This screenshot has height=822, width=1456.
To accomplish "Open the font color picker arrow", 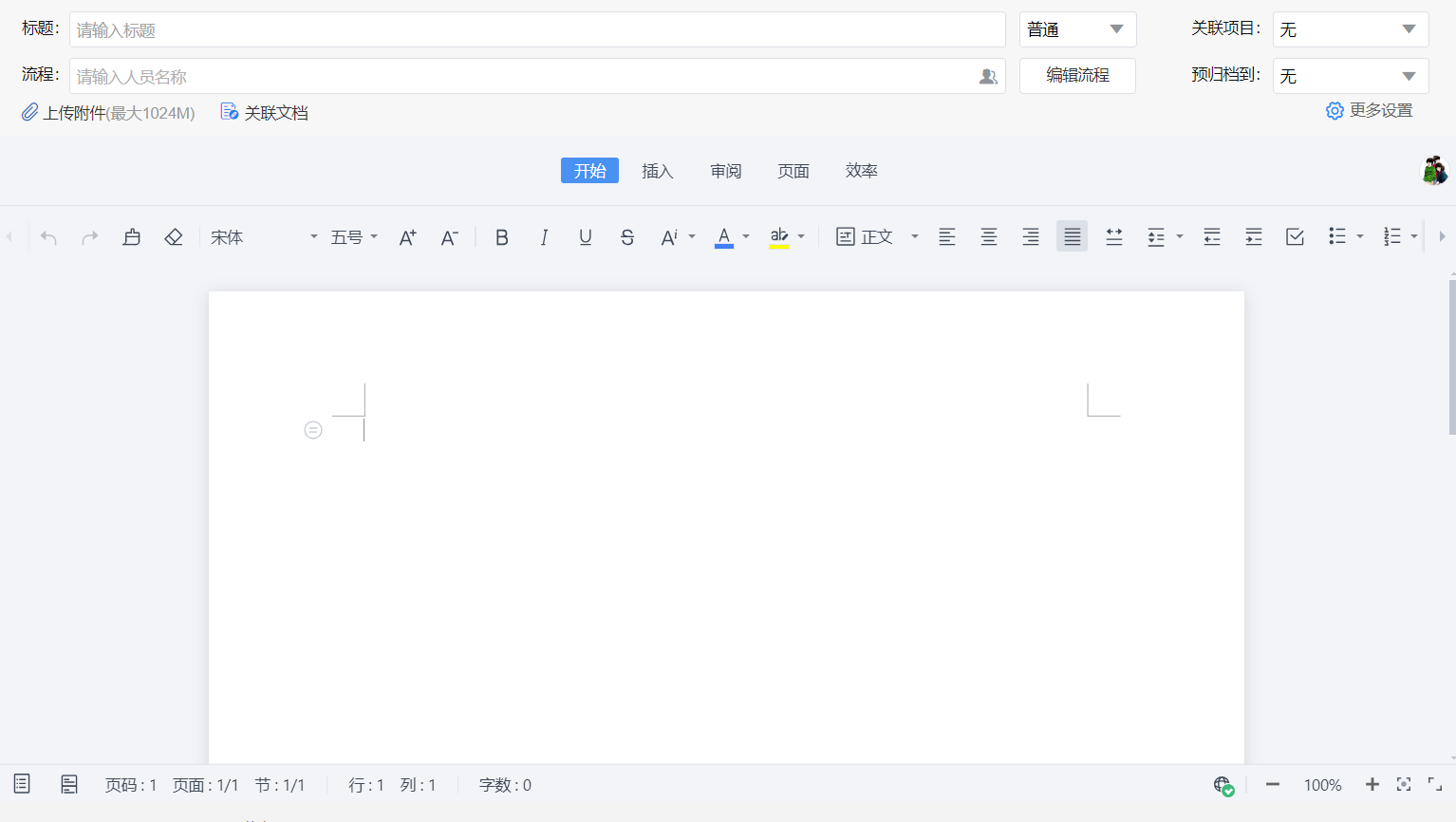I will pyautogui.click(x=746, y=237).
